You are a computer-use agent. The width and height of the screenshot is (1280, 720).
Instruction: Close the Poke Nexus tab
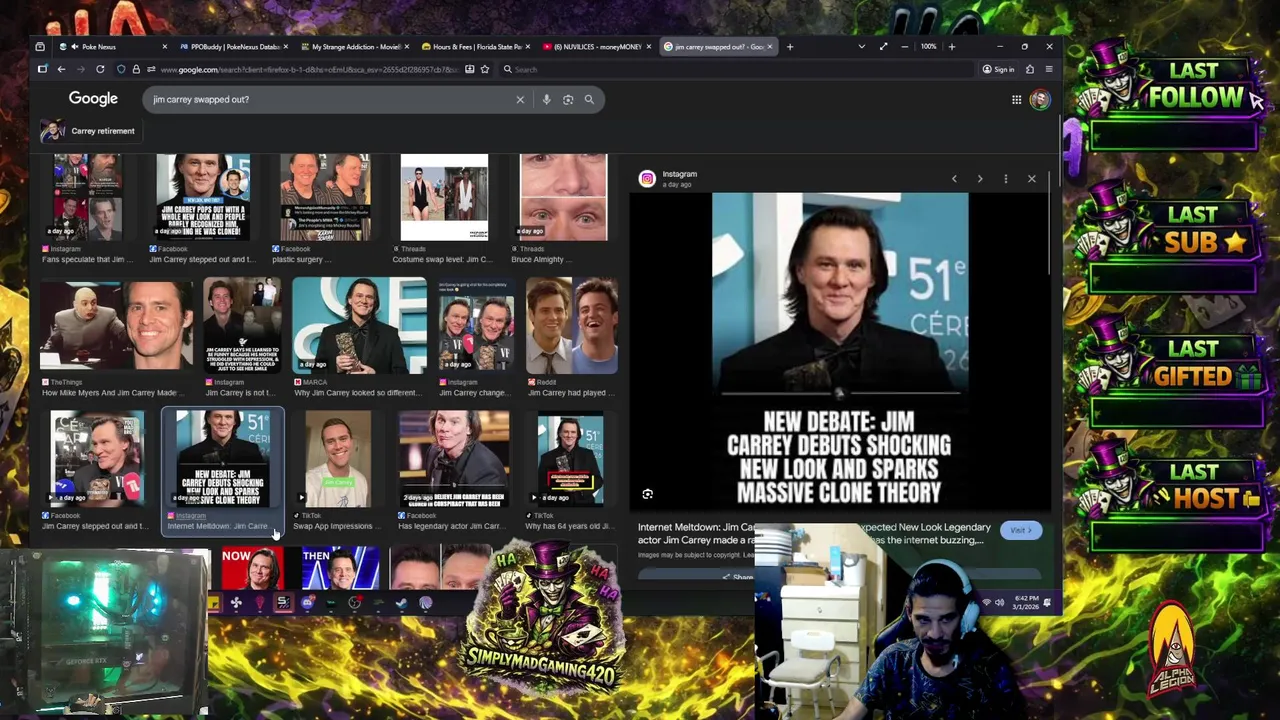tap(164, 47)
